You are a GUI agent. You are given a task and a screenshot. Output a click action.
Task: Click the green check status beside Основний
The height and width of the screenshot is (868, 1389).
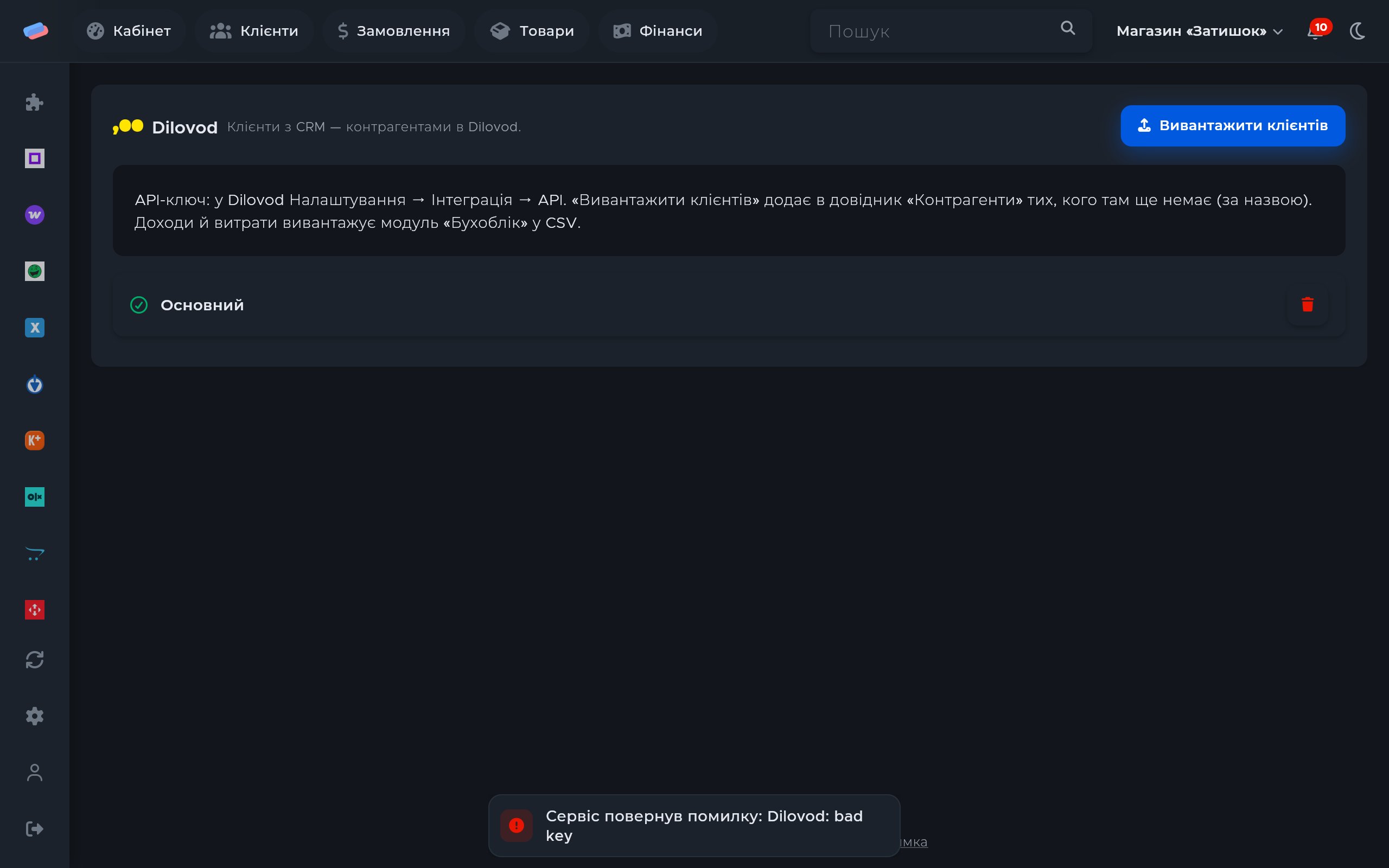139,305
